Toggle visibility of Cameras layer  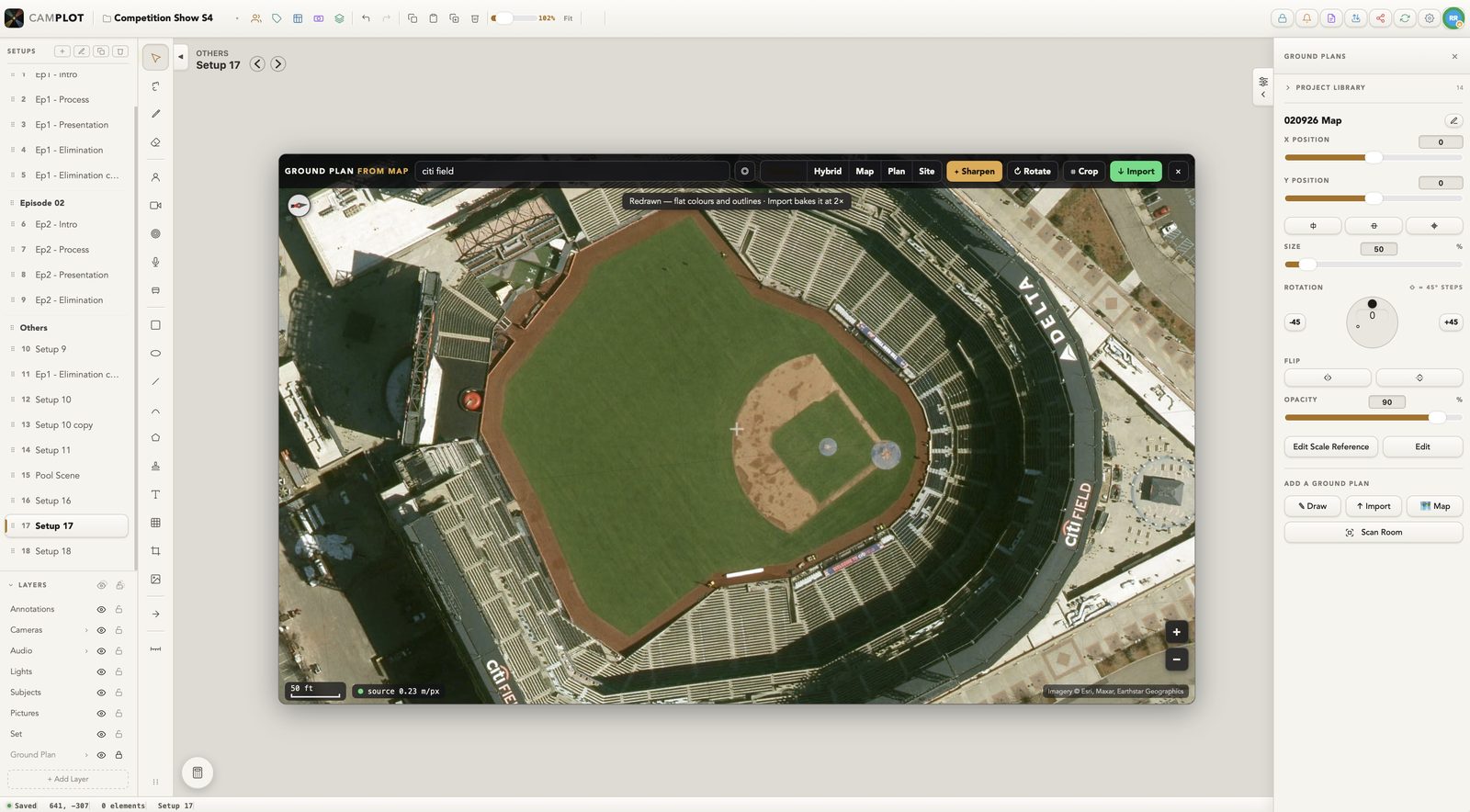point(101,630)
